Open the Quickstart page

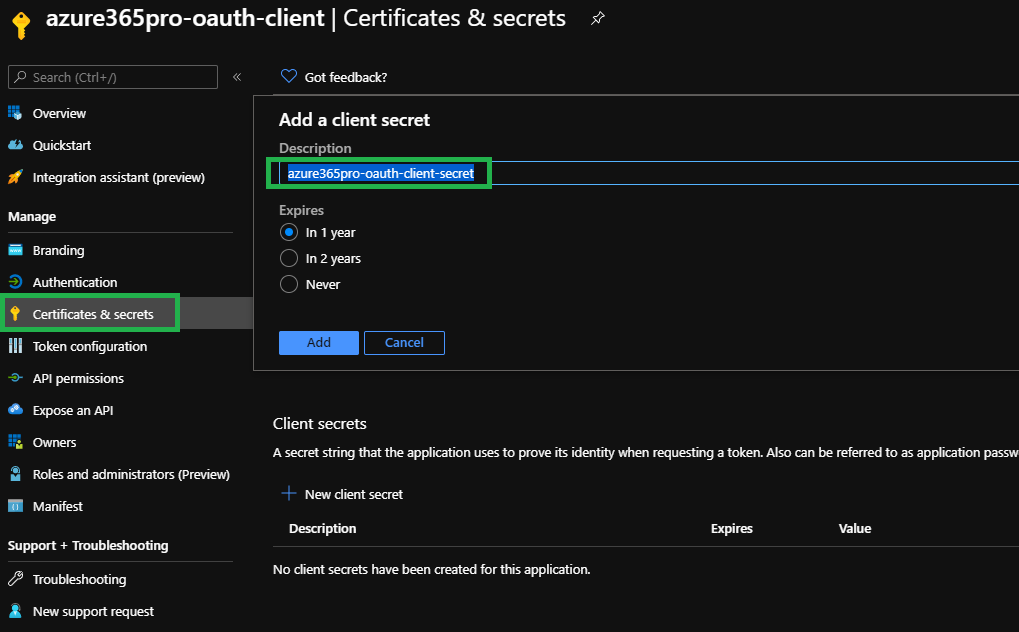tap(62, 145)
